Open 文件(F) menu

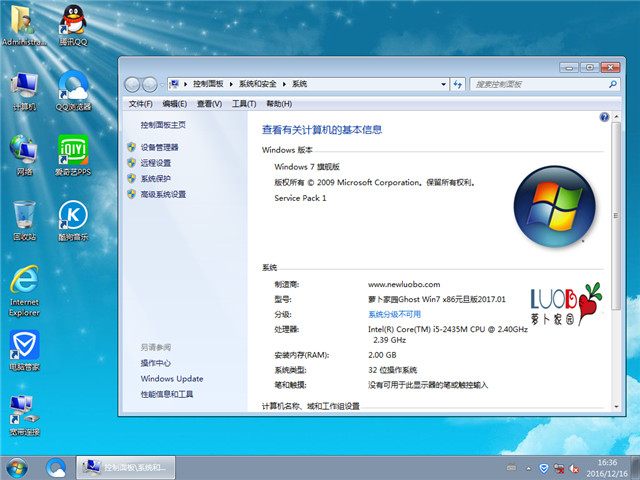(x=140, y=104)
